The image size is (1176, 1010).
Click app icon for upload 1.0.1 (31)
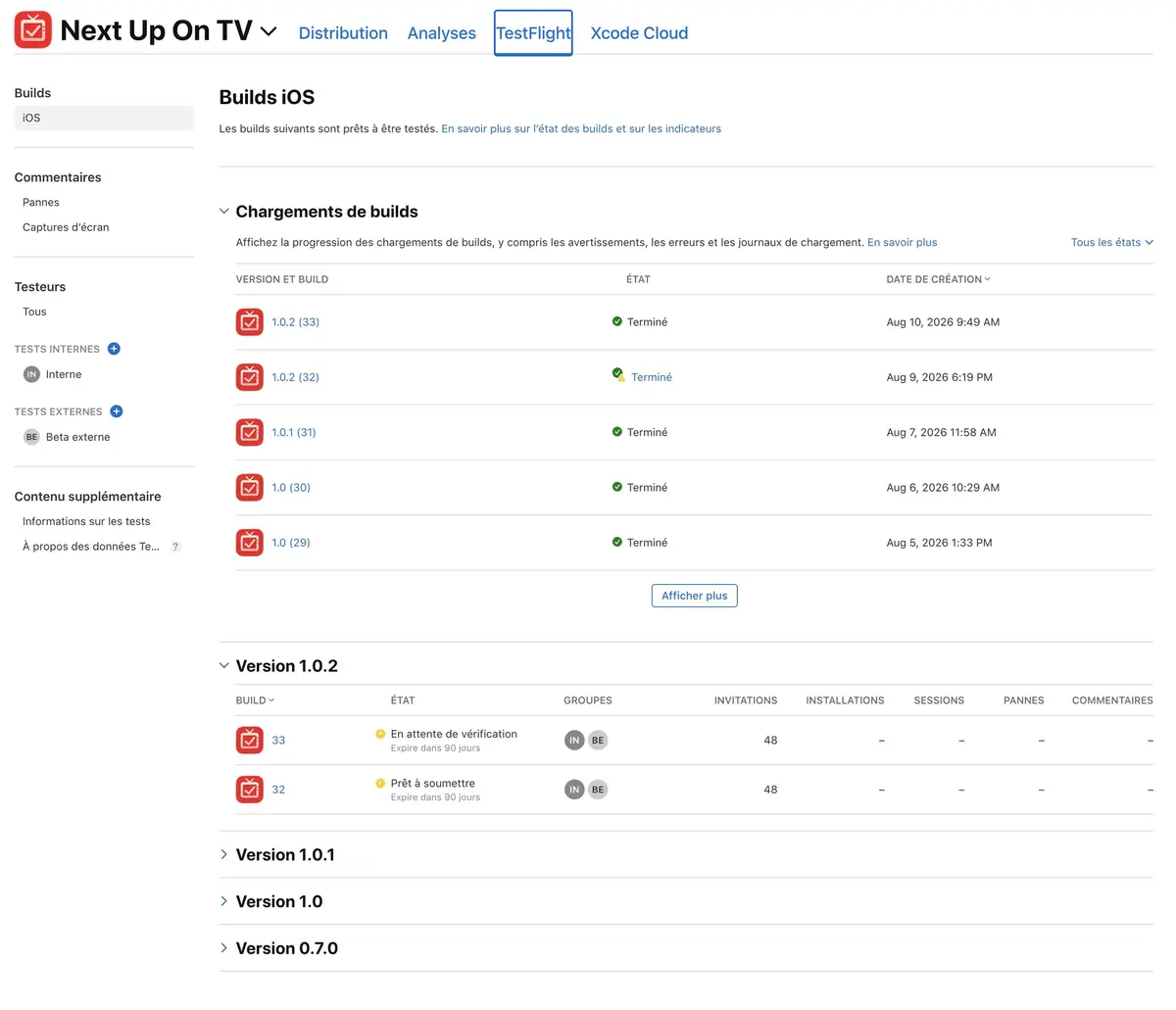[250, 432]
